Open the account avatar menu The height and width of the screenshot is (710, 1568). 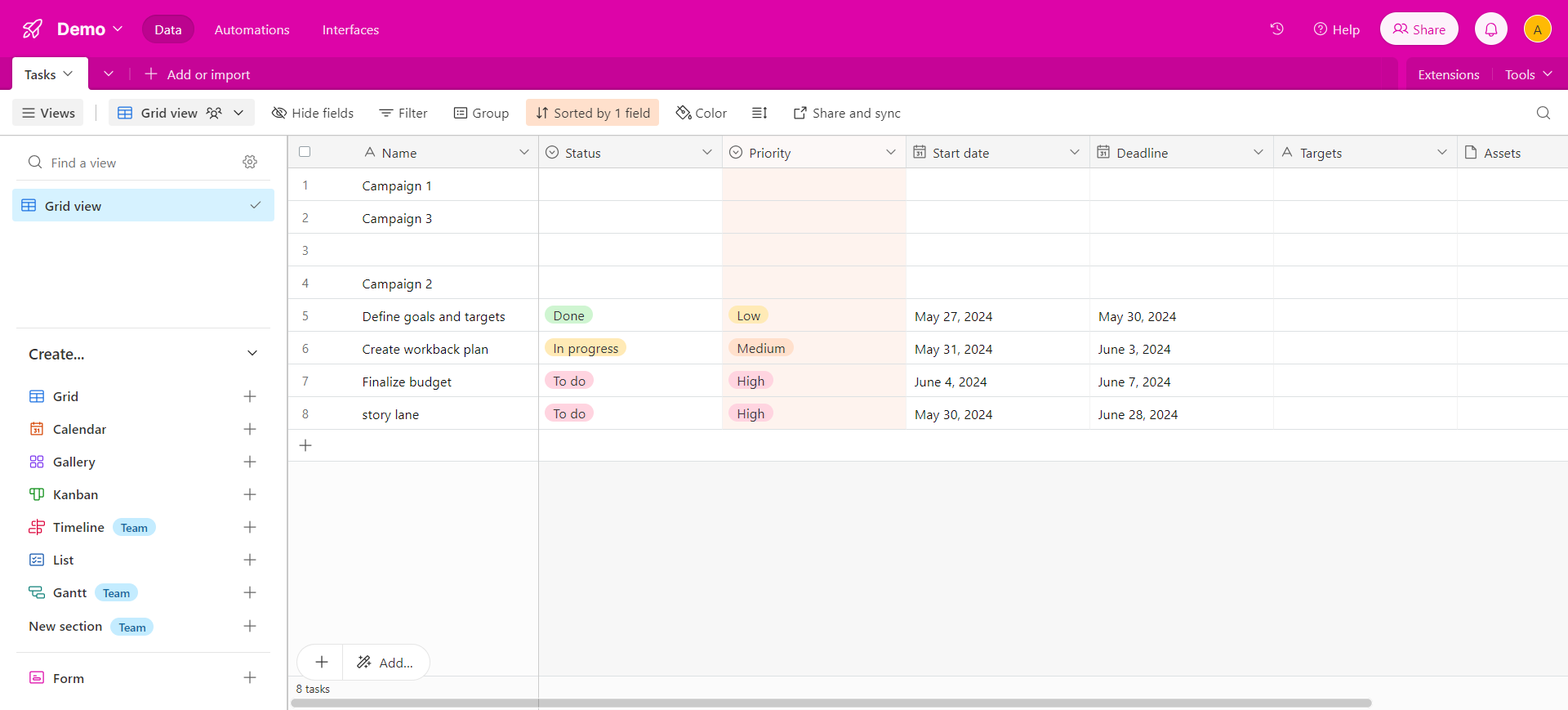coord(1538,29)
